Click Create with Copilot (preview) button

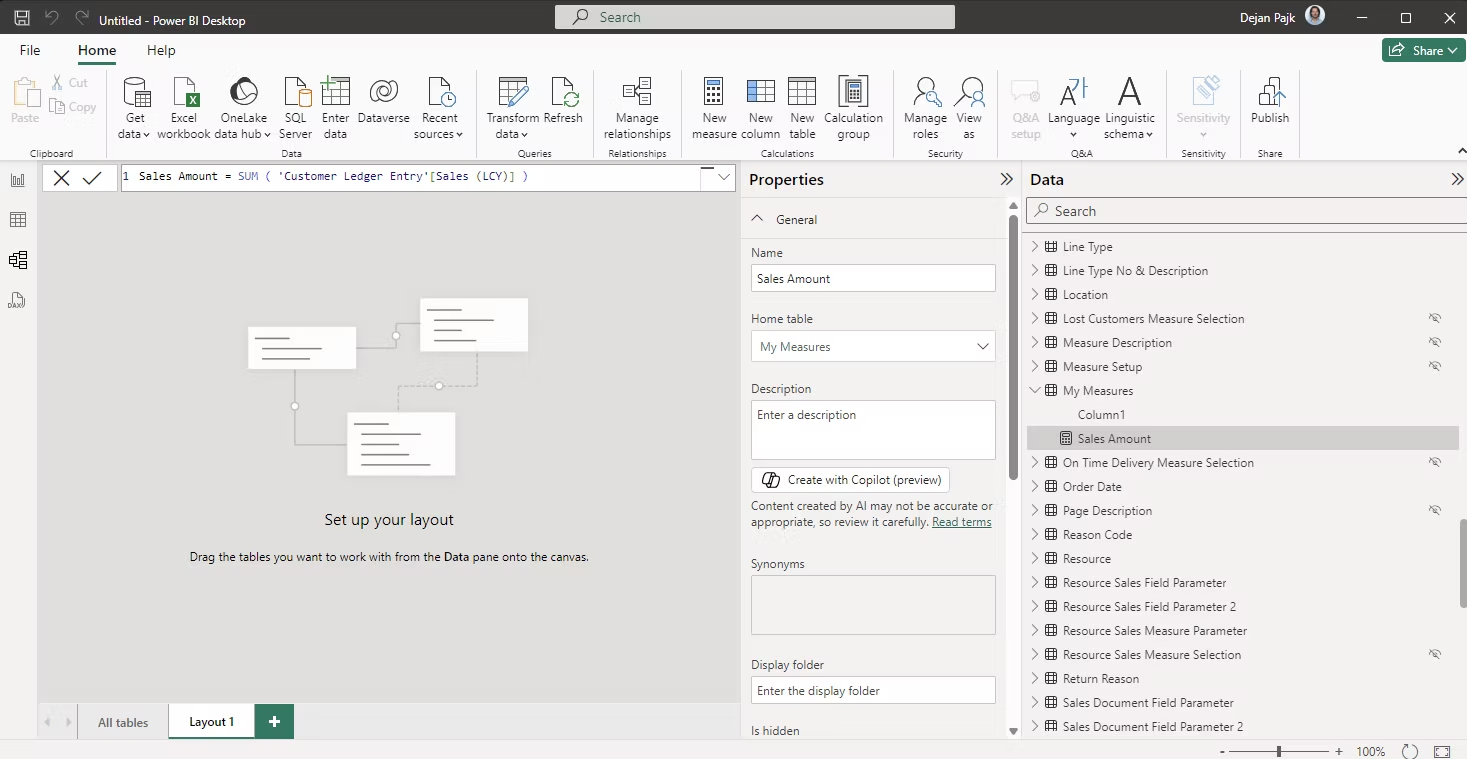pos(851,480)
